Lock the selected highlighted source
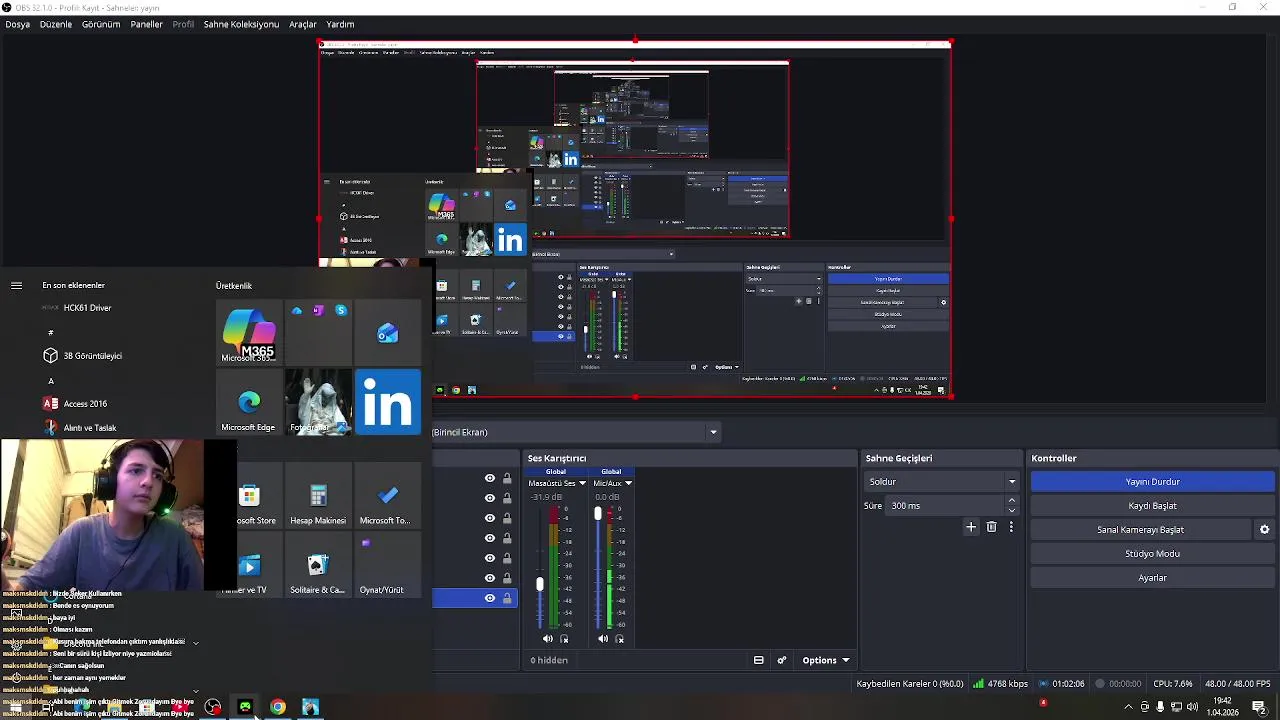This screenshot has height=720, width=1280. tap(507, 598)
